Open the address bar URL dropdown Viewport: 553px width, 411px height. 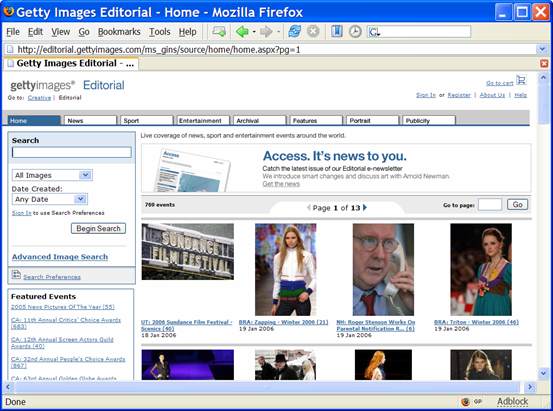pos(542,49)
